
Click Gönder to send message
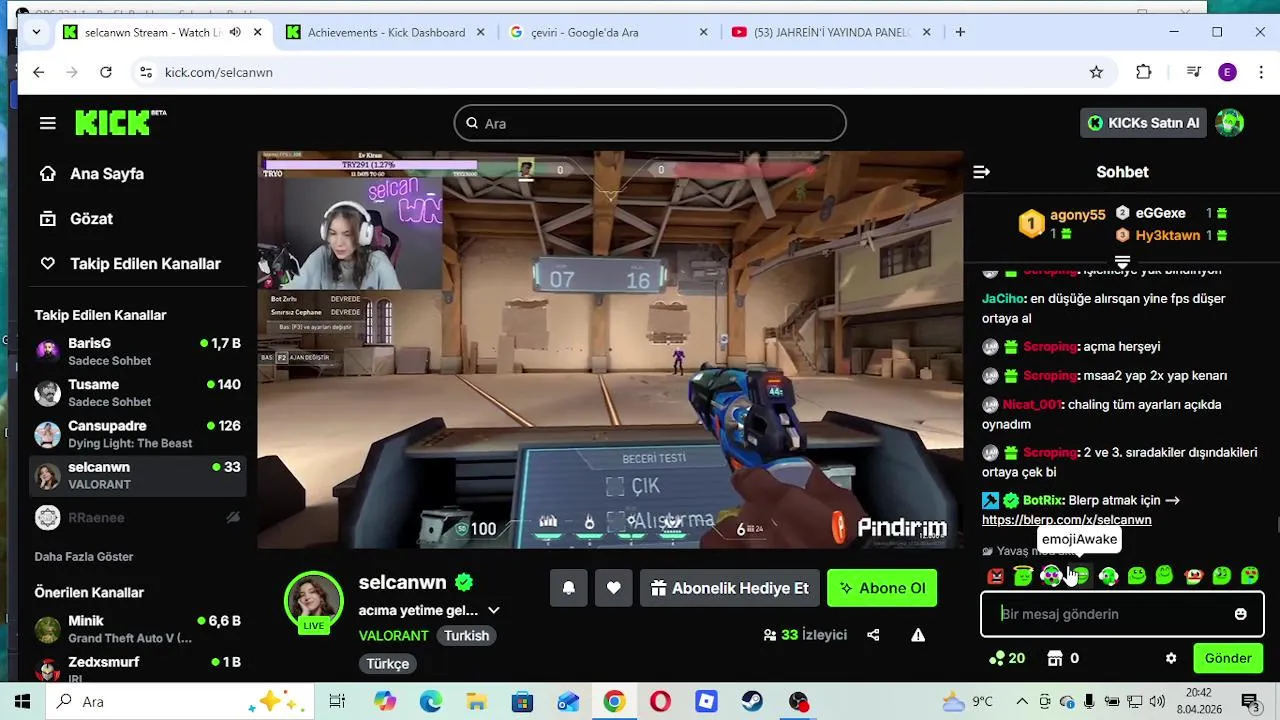[1228, 658]
